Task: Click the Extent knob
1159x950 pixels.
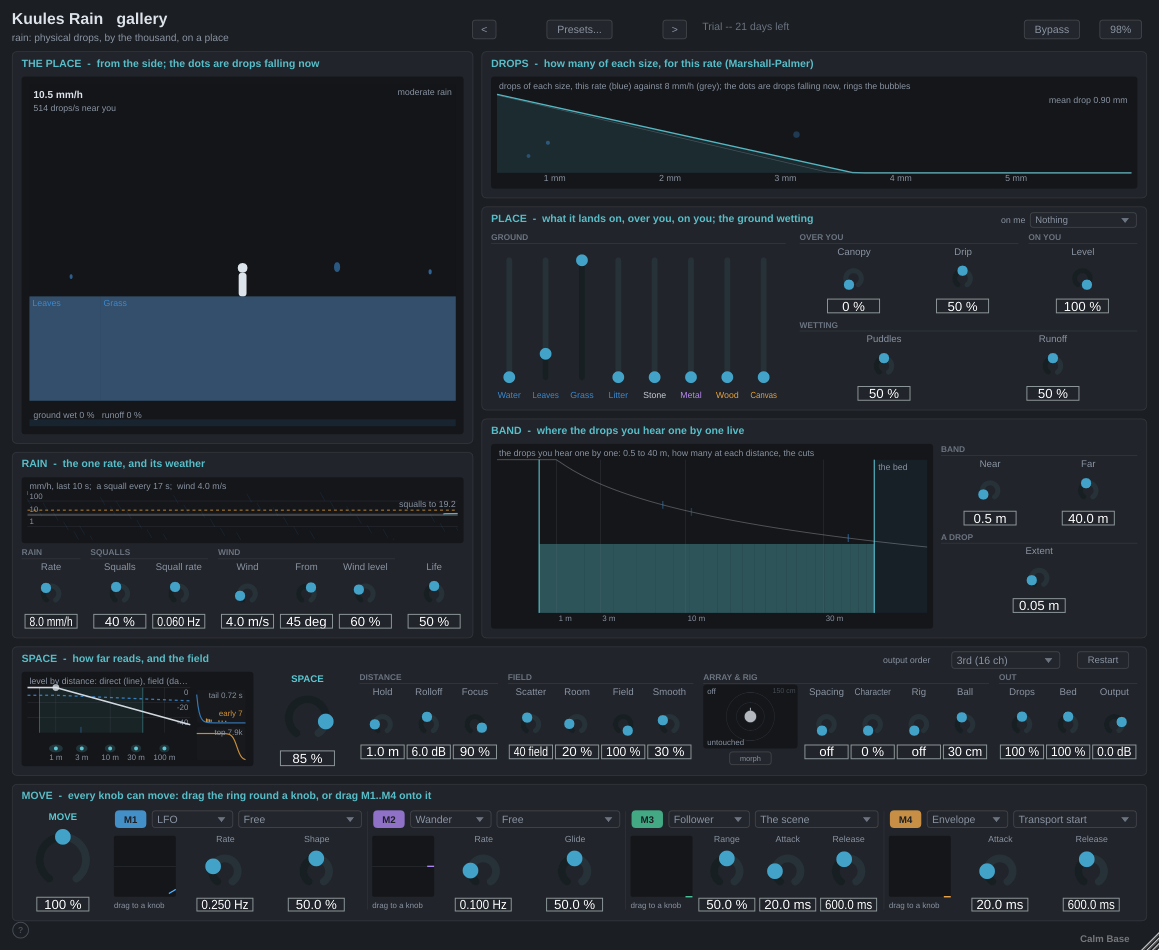Action: pos(1038,577)
